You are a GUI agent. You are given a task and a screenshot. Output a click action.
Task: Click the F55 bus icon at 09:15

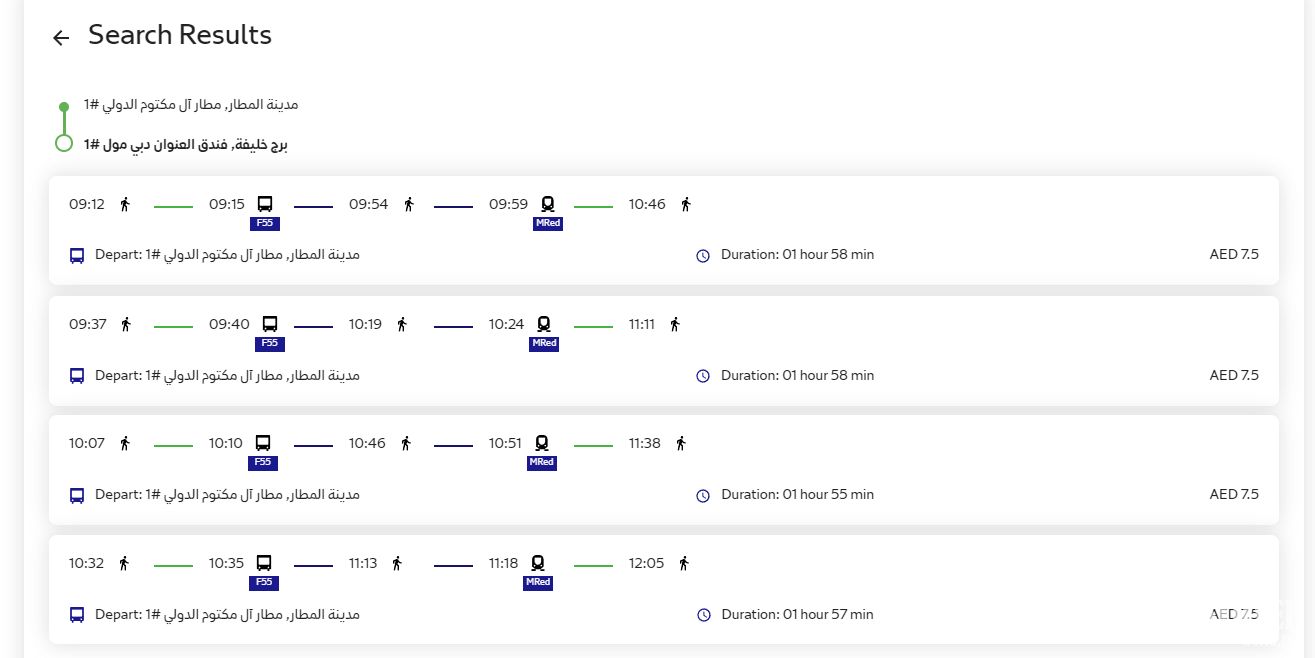[265, 205]
